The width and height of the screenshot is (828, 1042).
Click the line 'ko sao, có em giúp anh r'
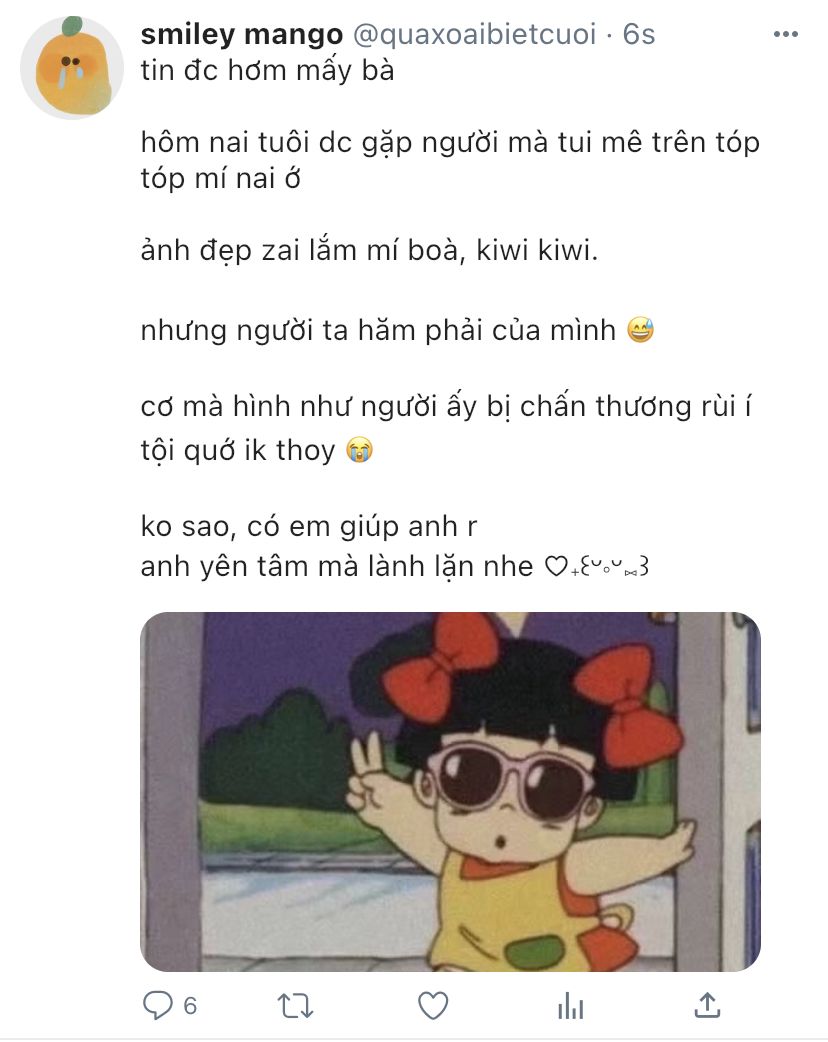click(309, 527)
